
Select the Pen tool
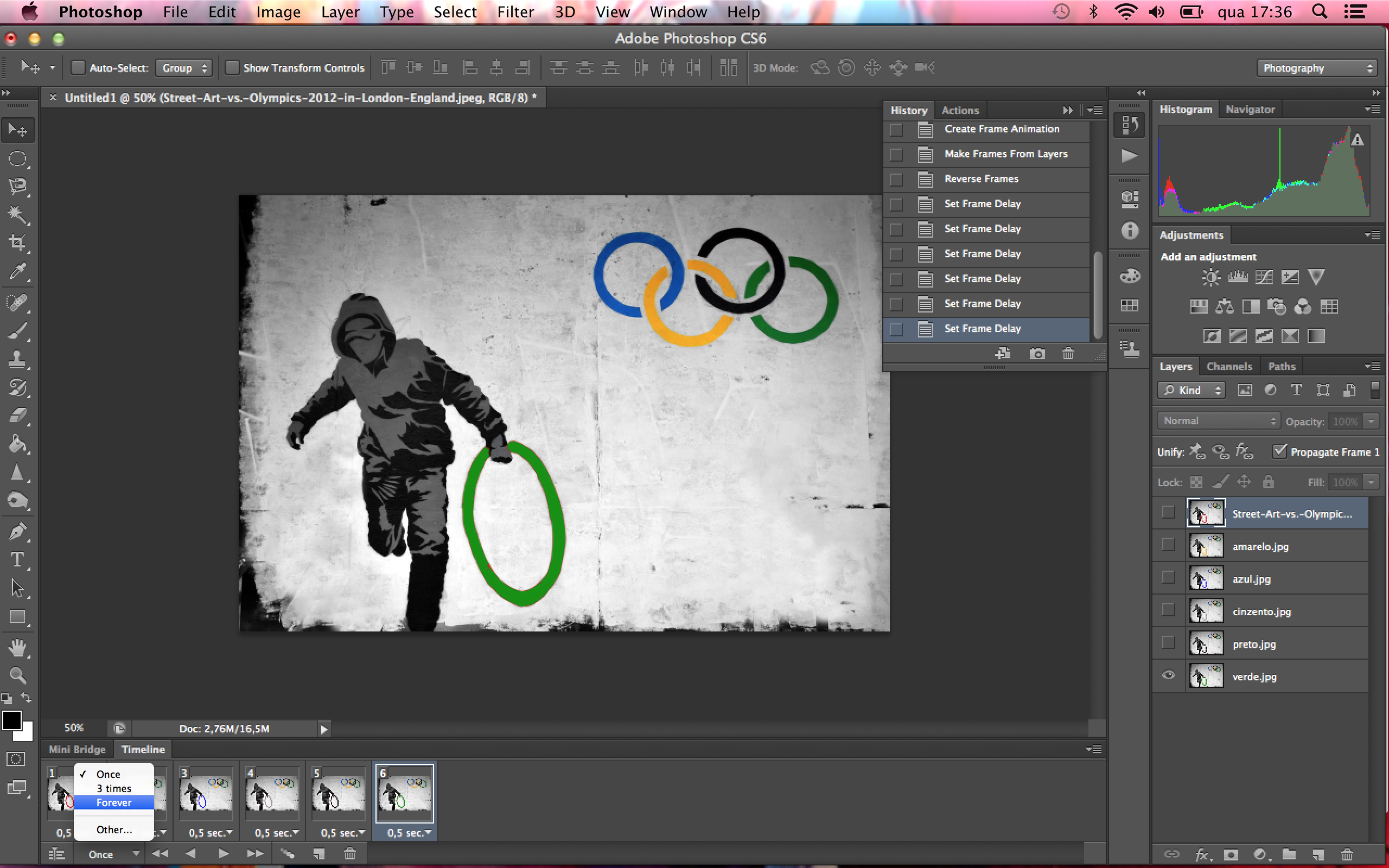point(17,532)
